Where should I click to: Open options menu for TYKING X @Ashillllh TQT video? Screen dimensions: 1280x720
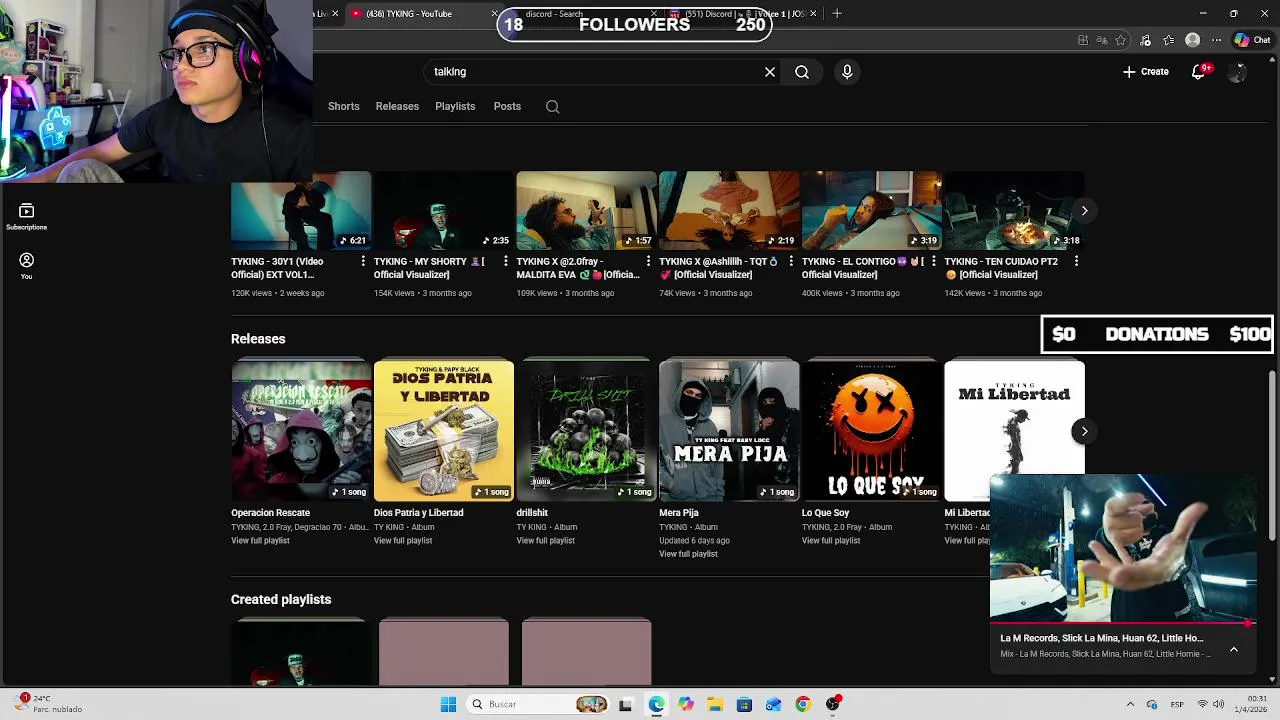790,261
